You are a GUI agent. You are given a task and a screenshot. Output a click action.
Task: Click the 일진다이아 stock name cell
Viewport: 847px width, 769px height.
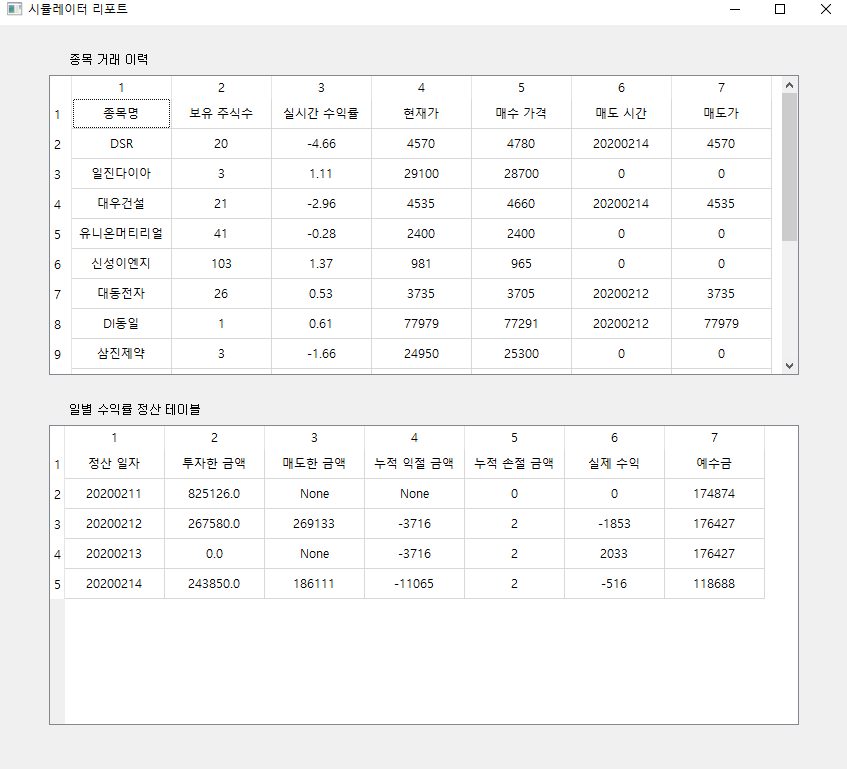coord(122,174)
